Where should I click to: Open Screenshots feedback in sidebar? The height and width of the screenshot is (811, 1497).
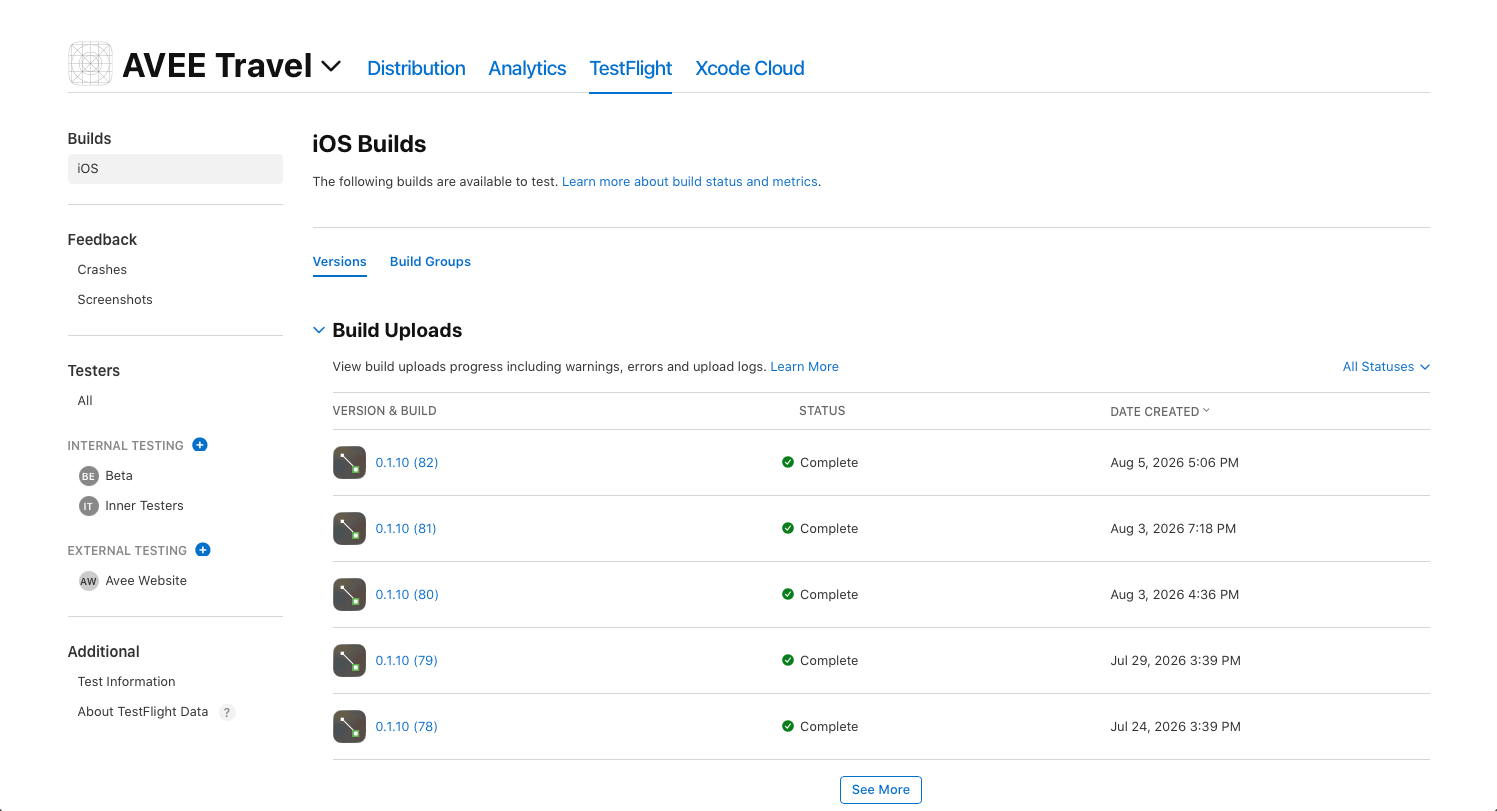tap(115, 300)
